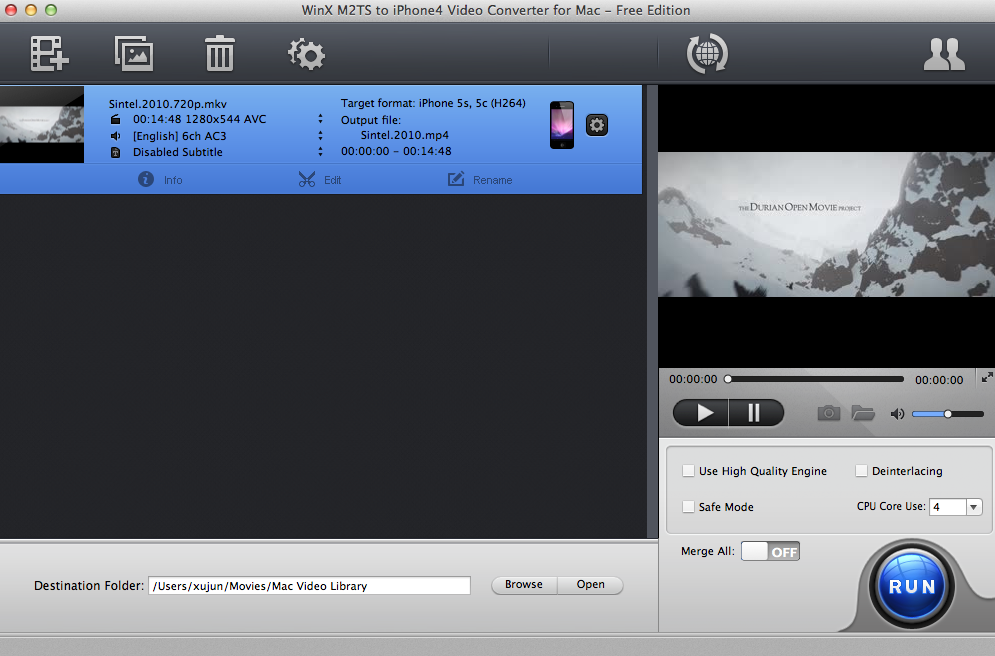Open snapshot folder icon in preview
This screenshot has height=656, width=995.
[863, 413]
